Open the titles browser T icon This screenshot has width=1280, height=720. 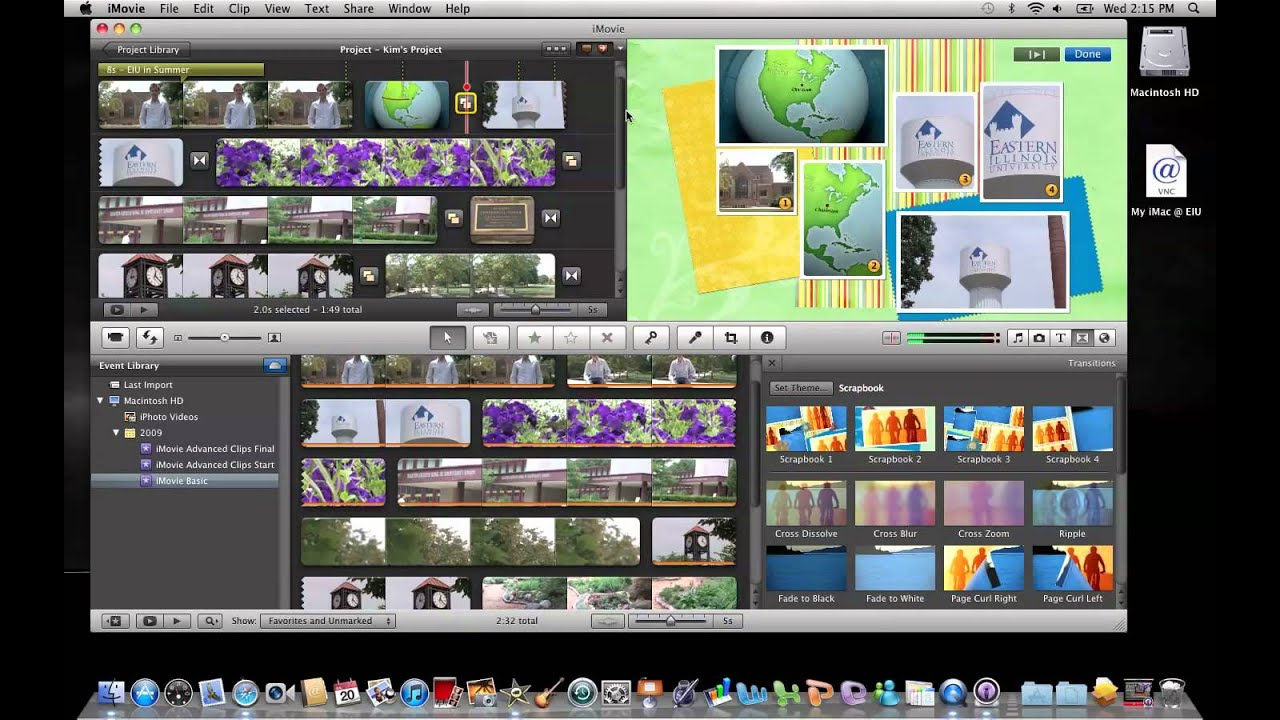click(x=1061, y=338)
